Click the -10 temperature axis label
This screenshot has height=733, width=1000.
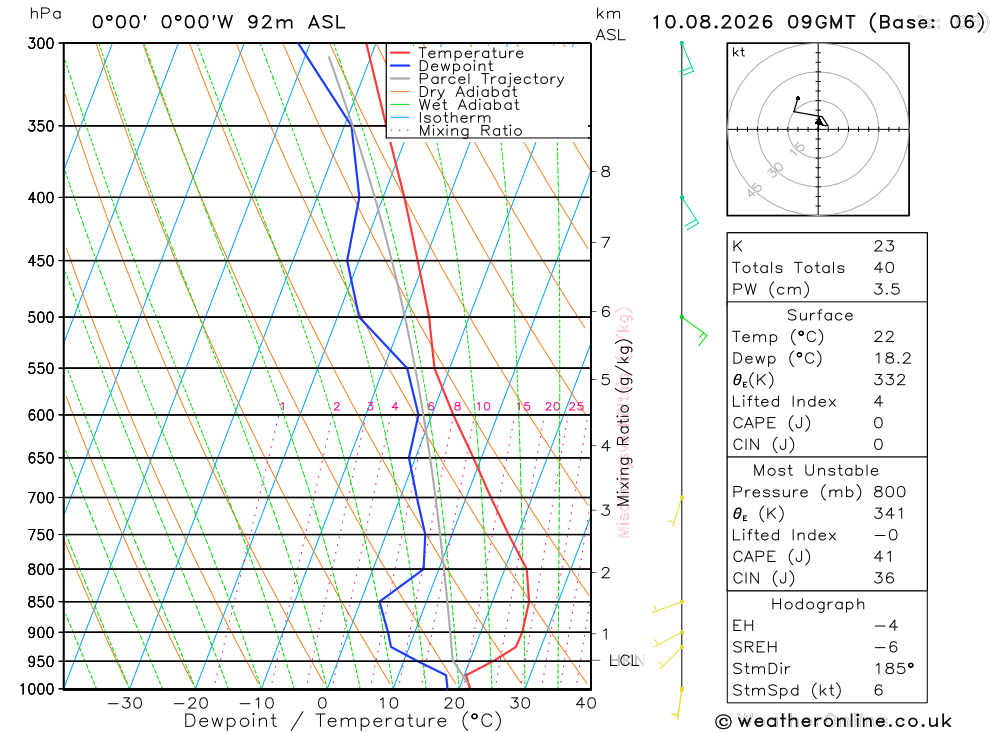pos(257,704)
